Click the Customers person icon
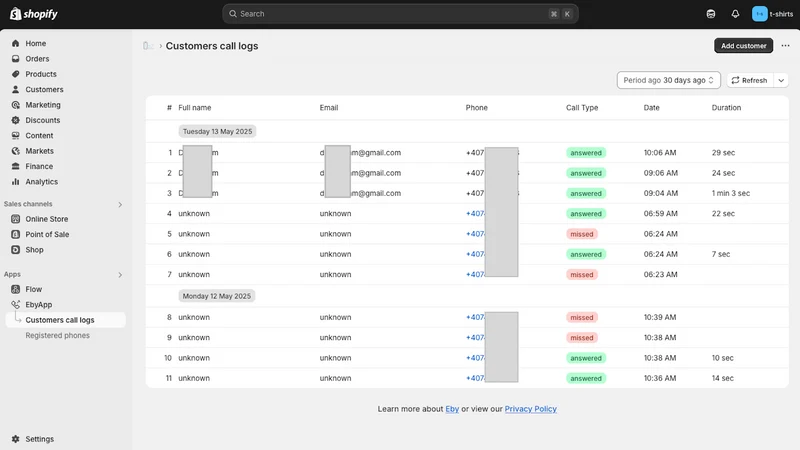 [15, 89]
